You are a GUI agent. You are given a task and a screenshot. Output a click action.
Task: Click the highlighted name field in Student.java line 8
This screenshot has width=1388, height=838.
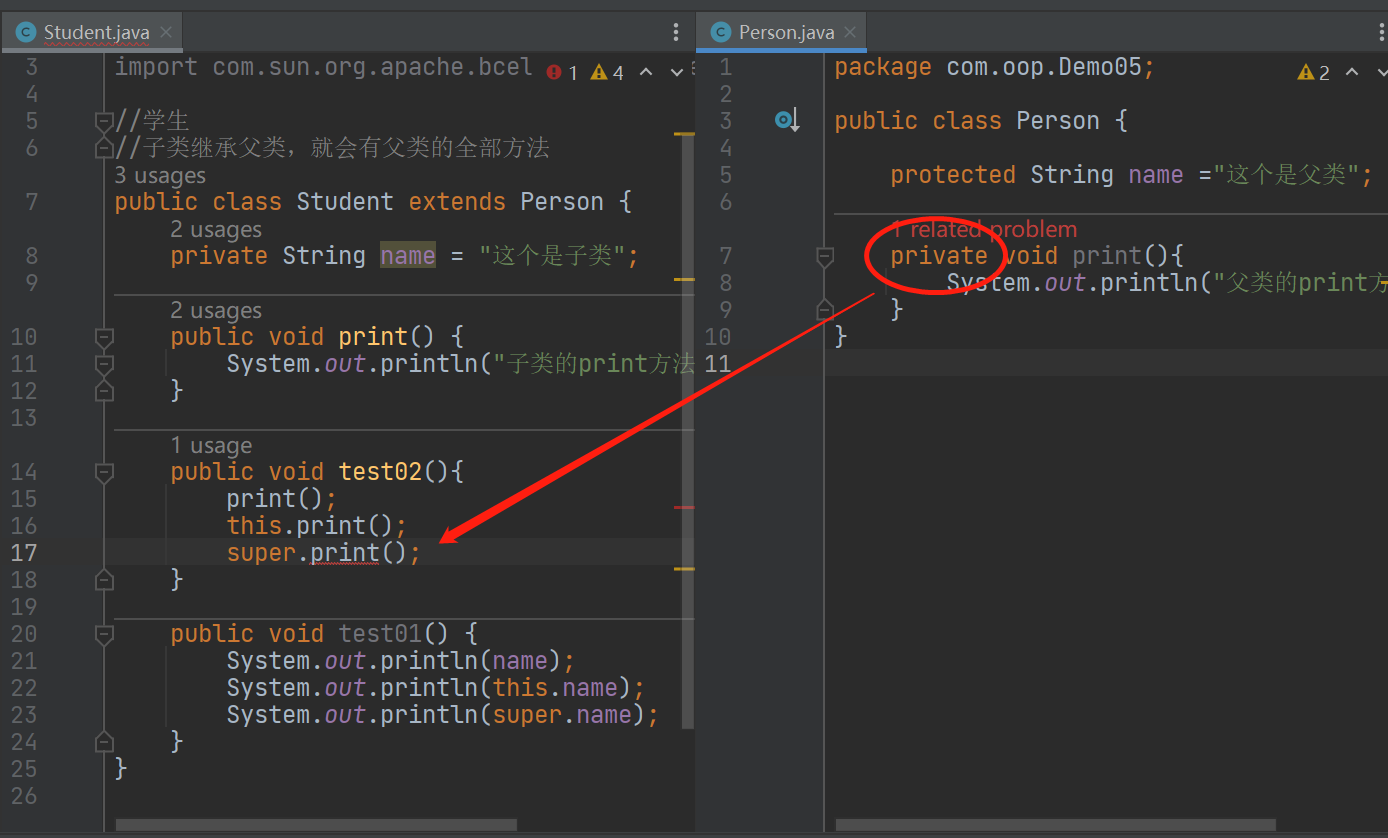click(408, 256)
